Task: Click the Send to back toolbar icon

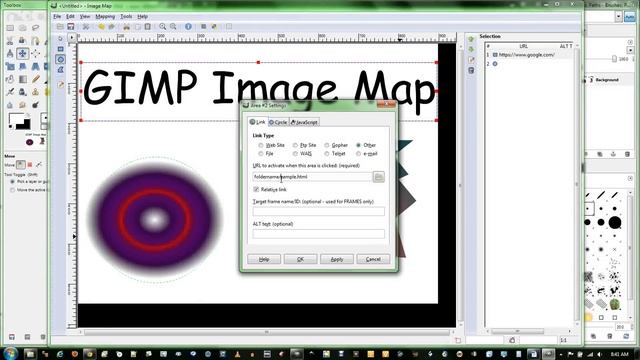Action: point(214,27)
